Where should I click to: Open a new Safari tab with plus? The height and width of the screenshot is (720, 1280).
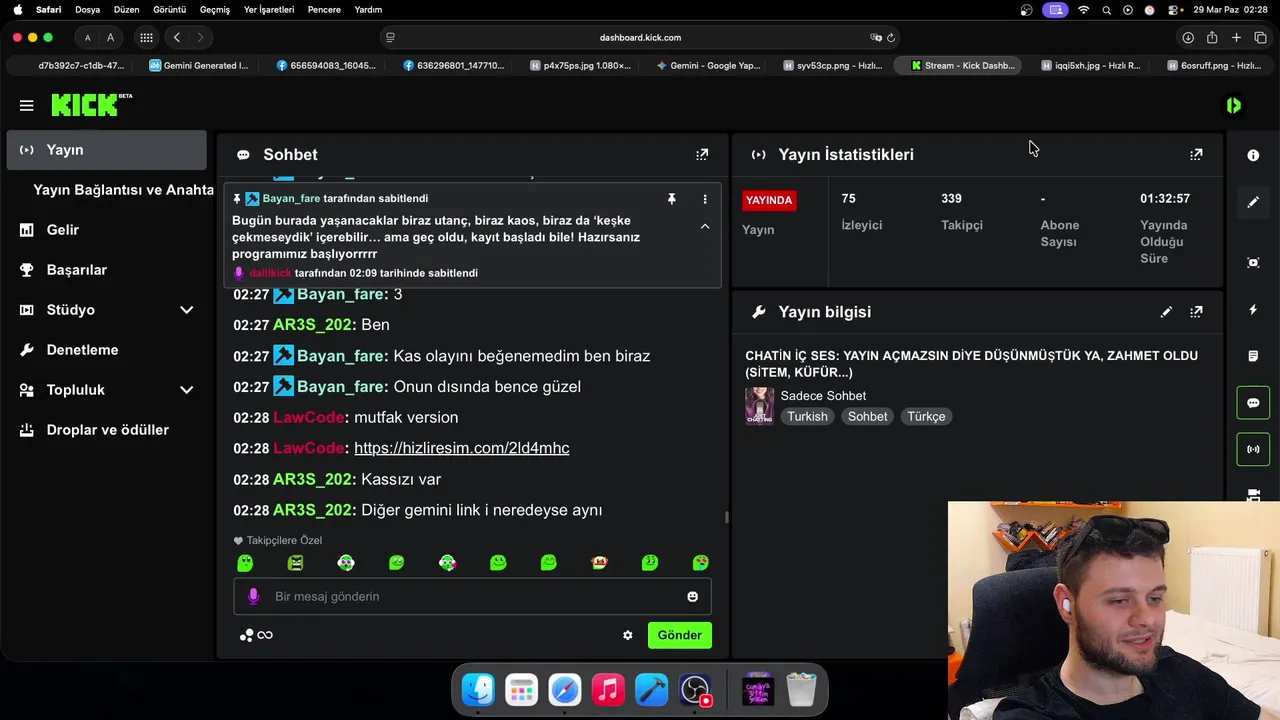click(x=1236, y=38)
